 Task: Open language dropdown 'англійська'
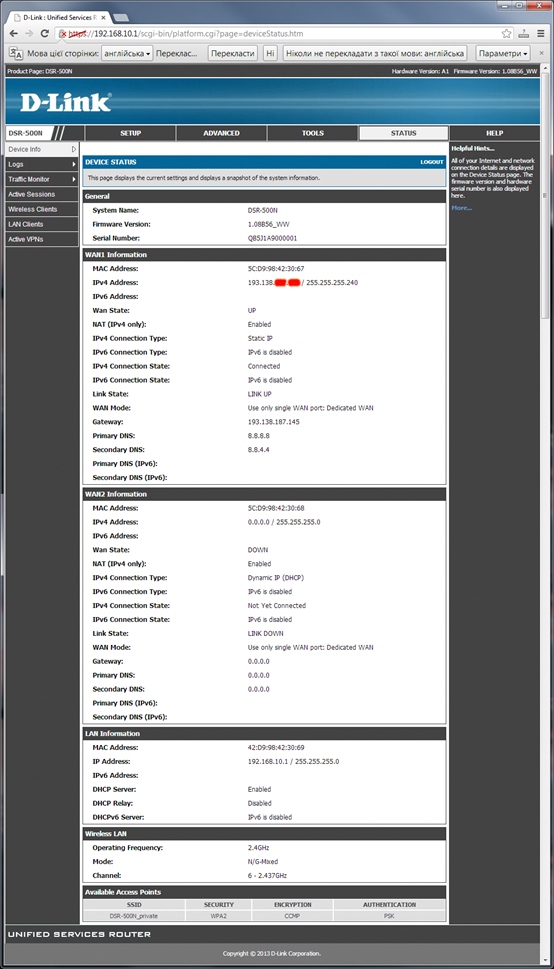pos(127,54)
